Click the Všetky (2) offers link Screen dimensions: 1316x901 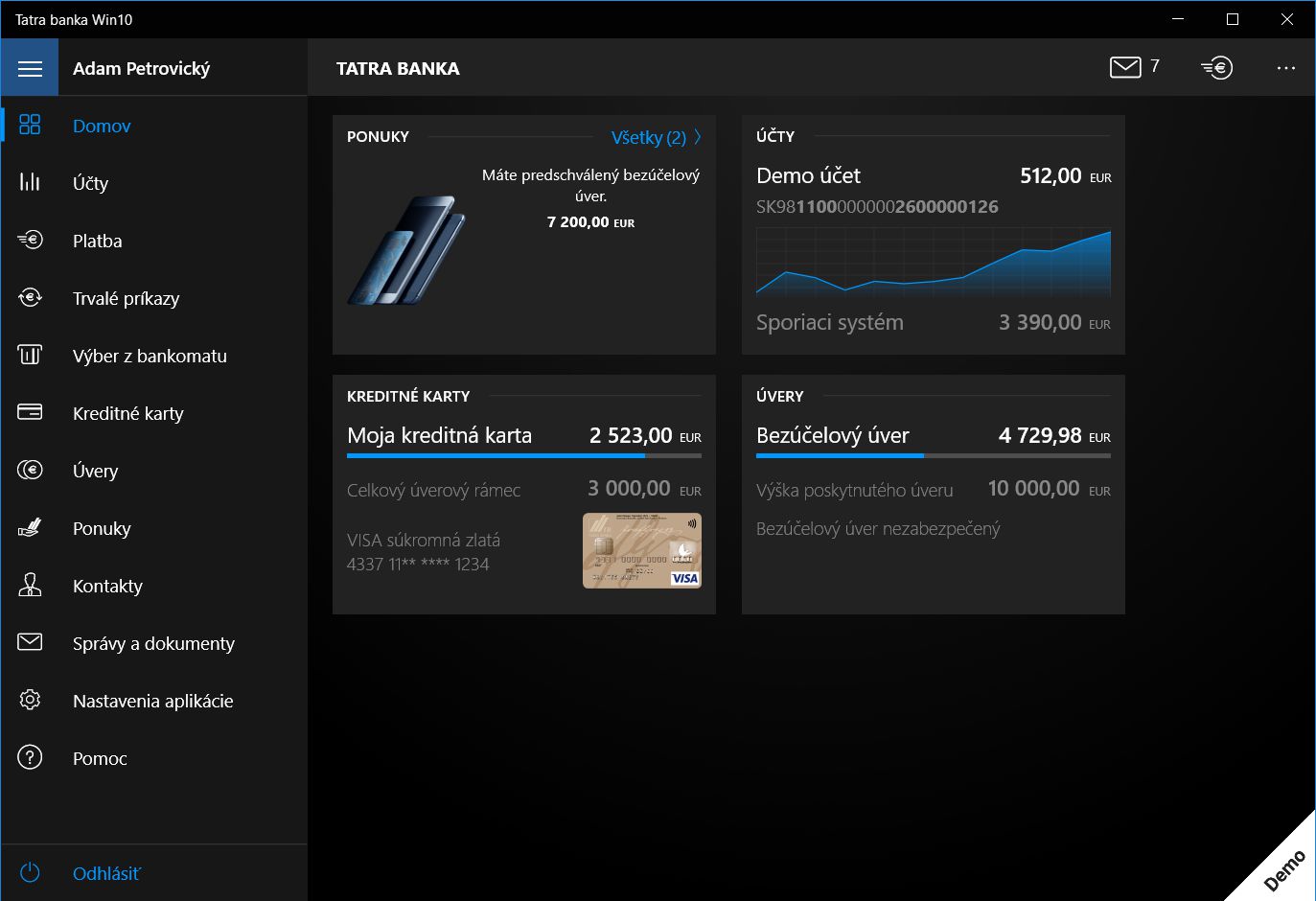pyautogui.click(x=649, y=137)
